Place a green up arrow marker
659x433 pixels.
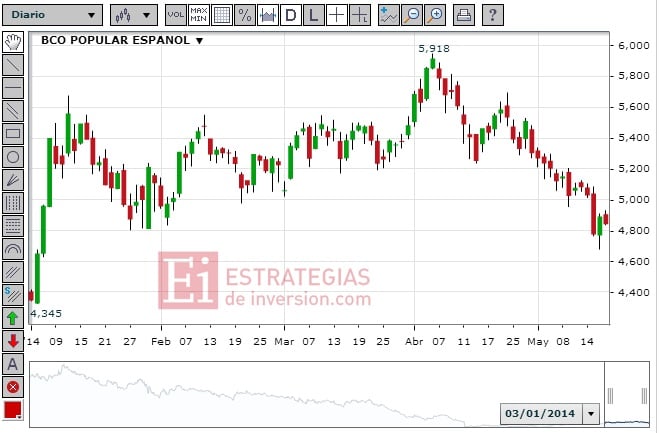click(x=13, y=318)
